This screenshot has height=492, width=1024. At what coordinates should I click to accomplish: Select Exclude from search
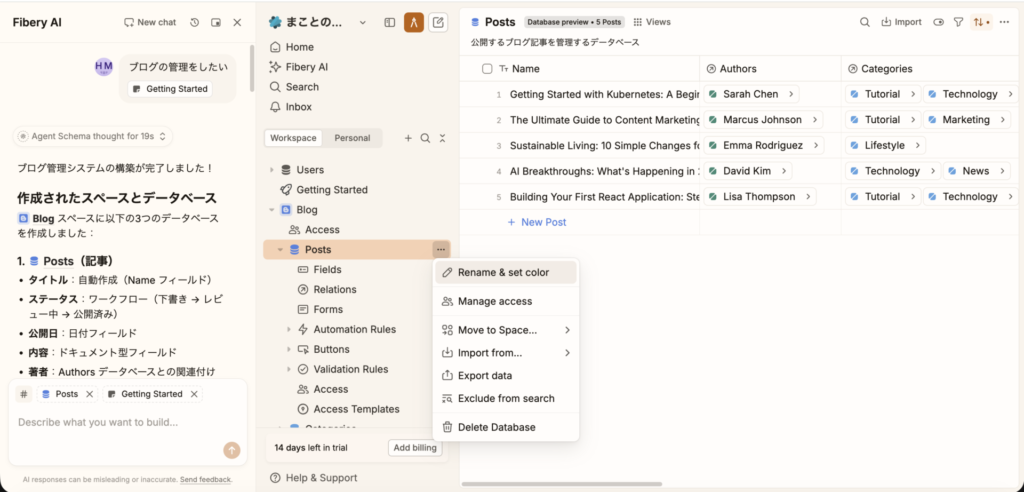click(x=506, y=398)
